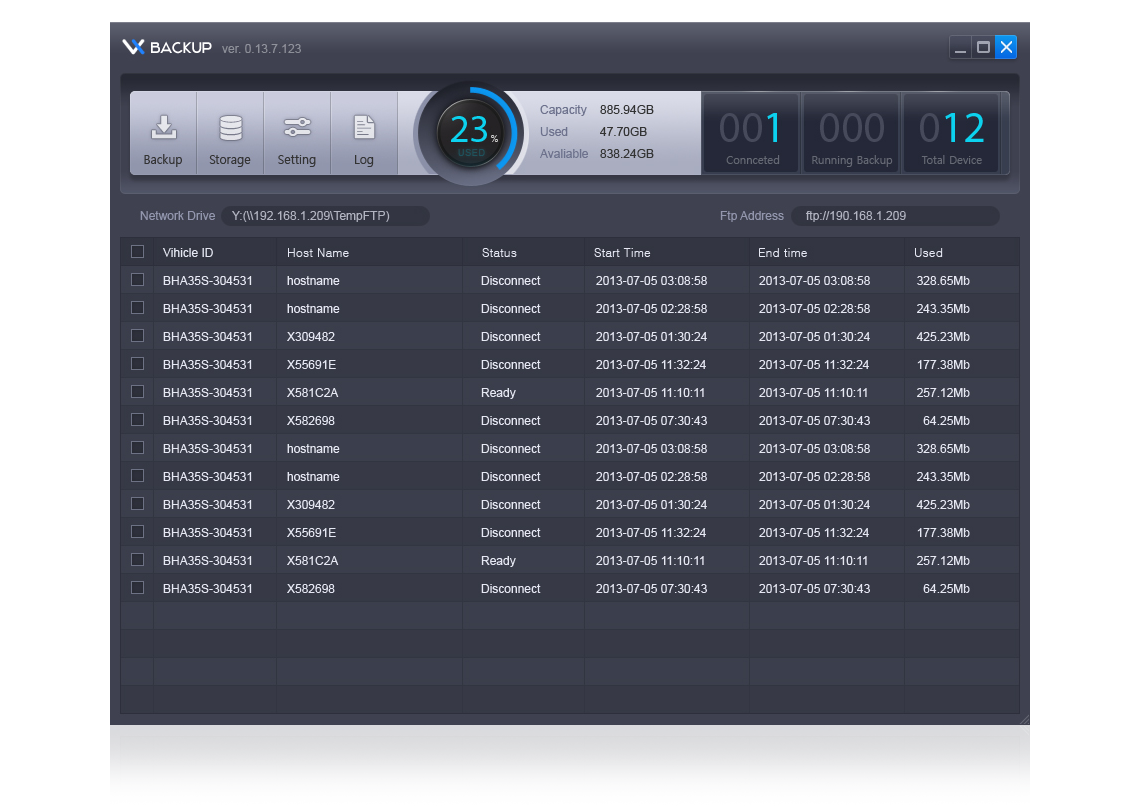Check the second X309482 row checkbox

click(x=137, y=504)
